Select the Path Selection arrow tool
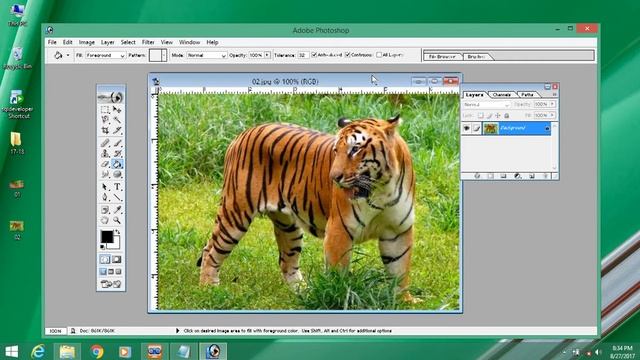 pos(105,187)
